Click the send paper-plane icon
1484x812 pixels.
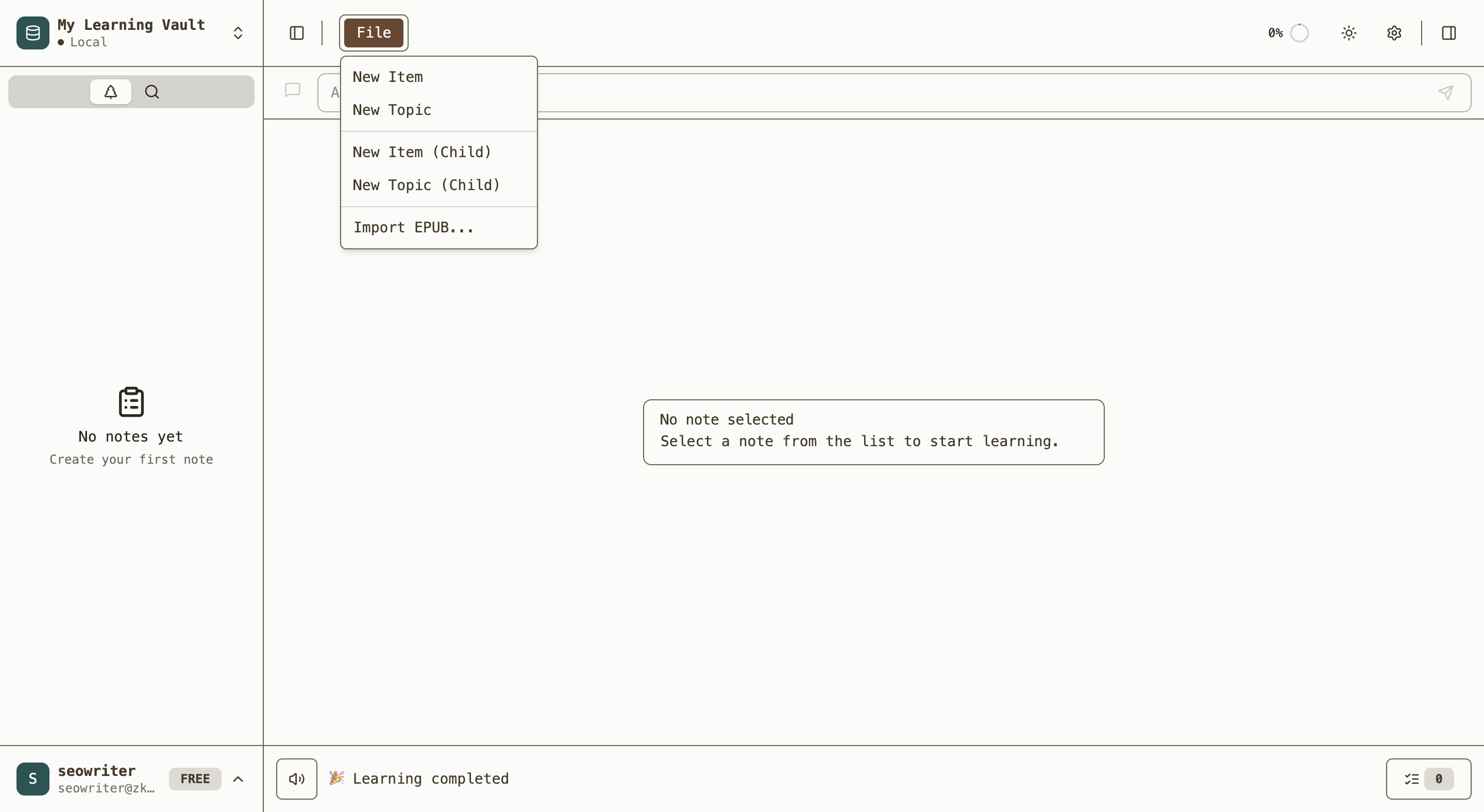point(1446,92)
